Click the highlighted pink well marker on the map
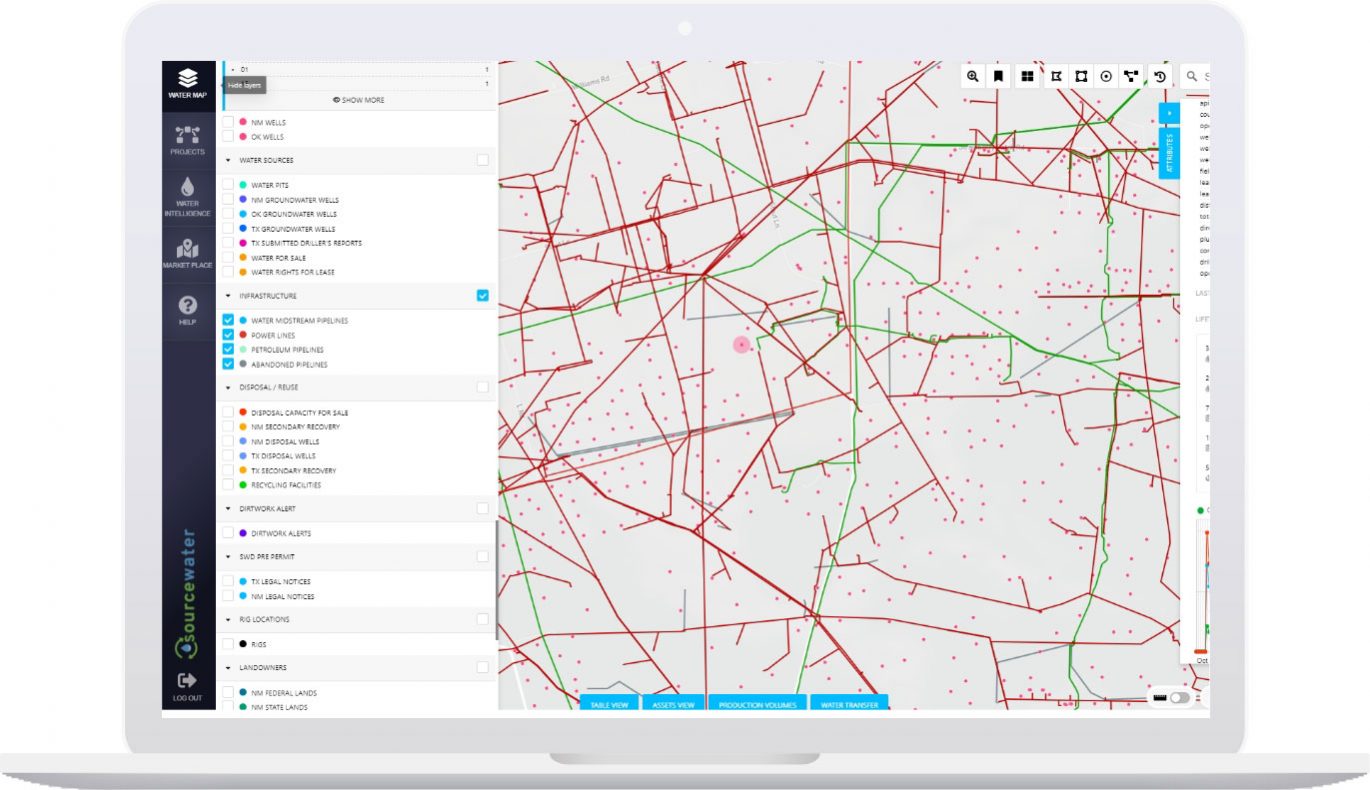Screen dimensions: 1370x790 tap(741, 344)
